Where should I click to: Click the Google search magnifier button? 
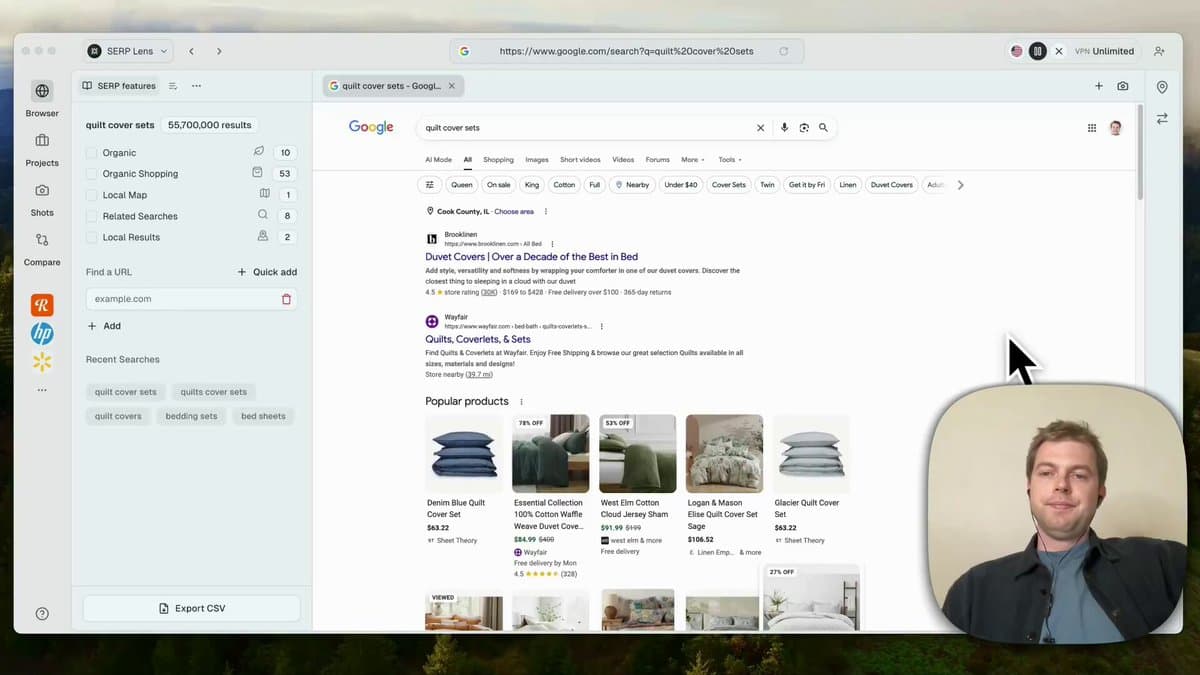click(823, 128)
